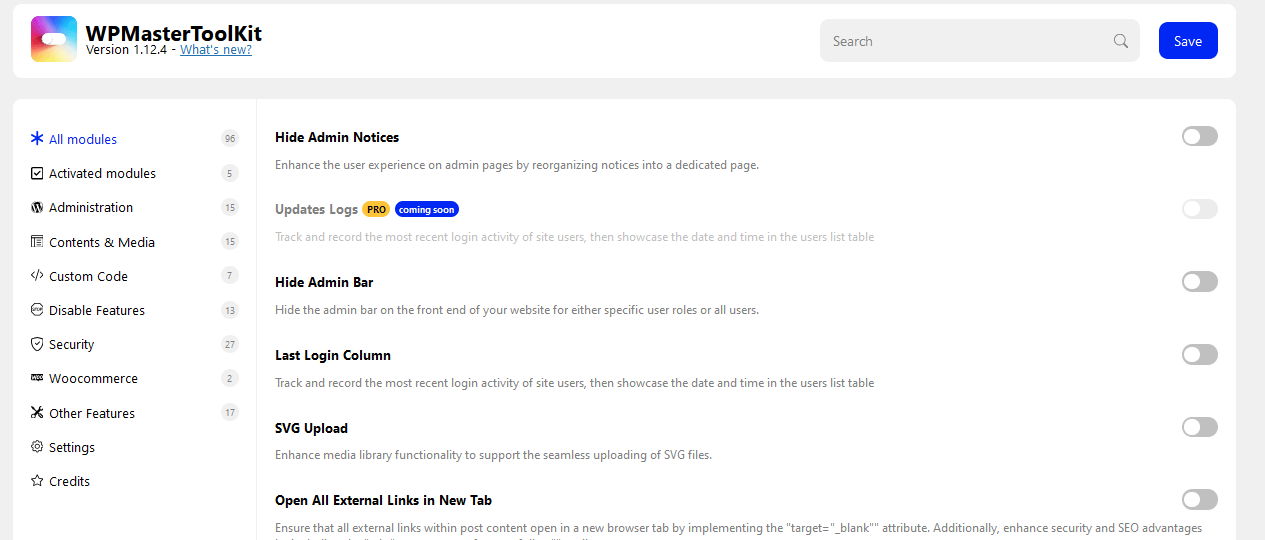This screenshot has height=540, width=1265.
Task: Click the 13 count badge for Disable Features
Action: click(x=230, y=310)
